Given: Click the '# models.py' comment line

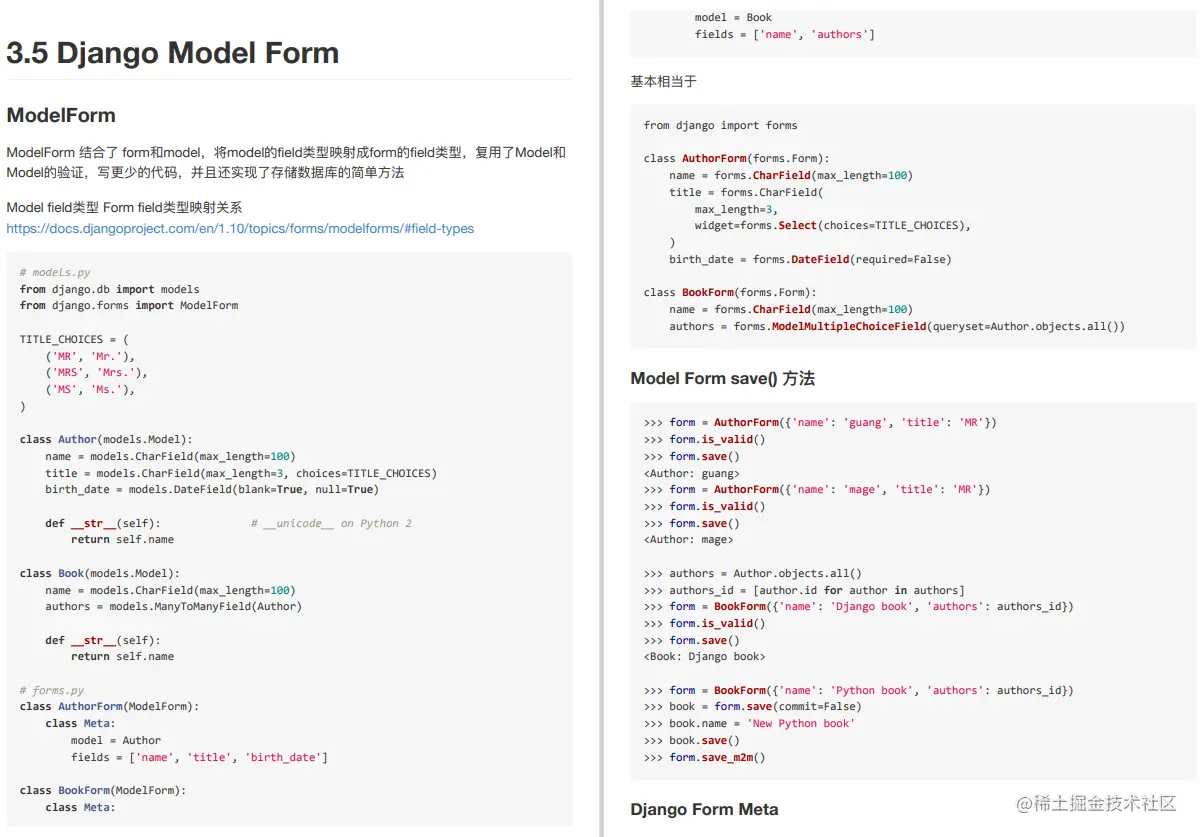Looking at the screenshot, I should tap(55, 272).
